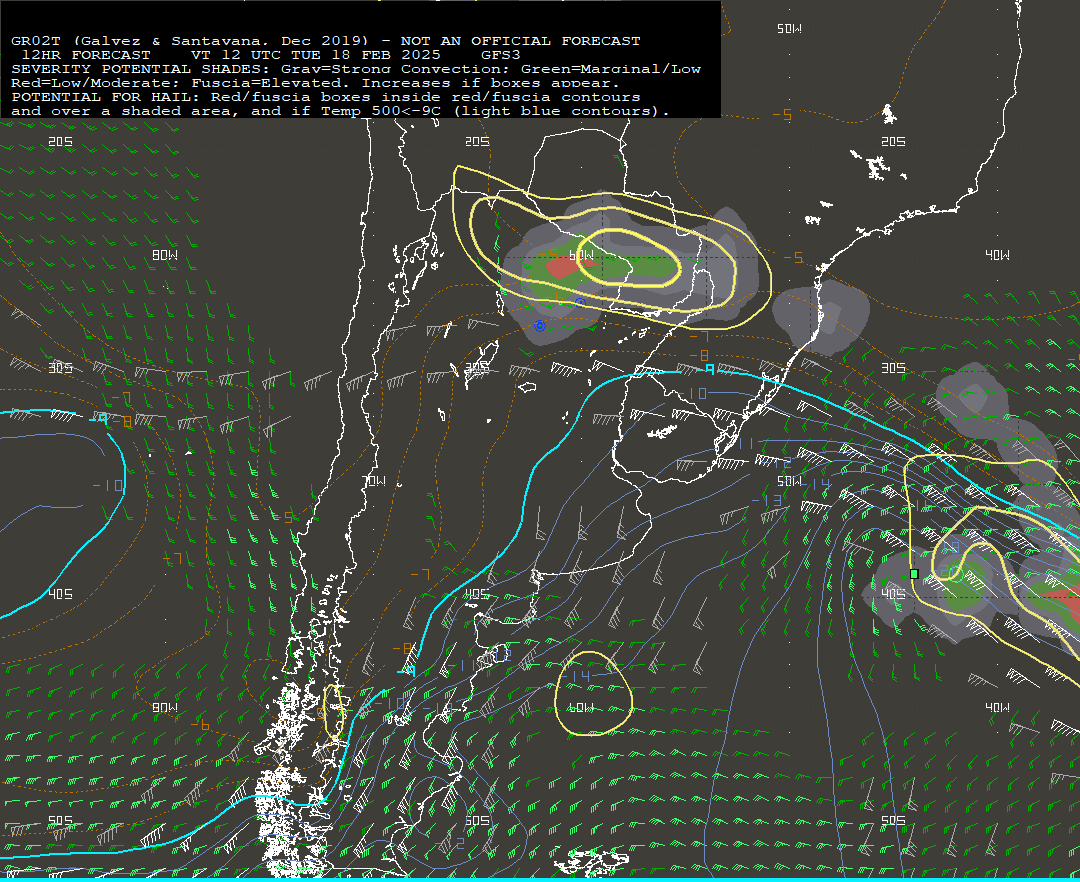Click the '20S' label at left edge

61,141
